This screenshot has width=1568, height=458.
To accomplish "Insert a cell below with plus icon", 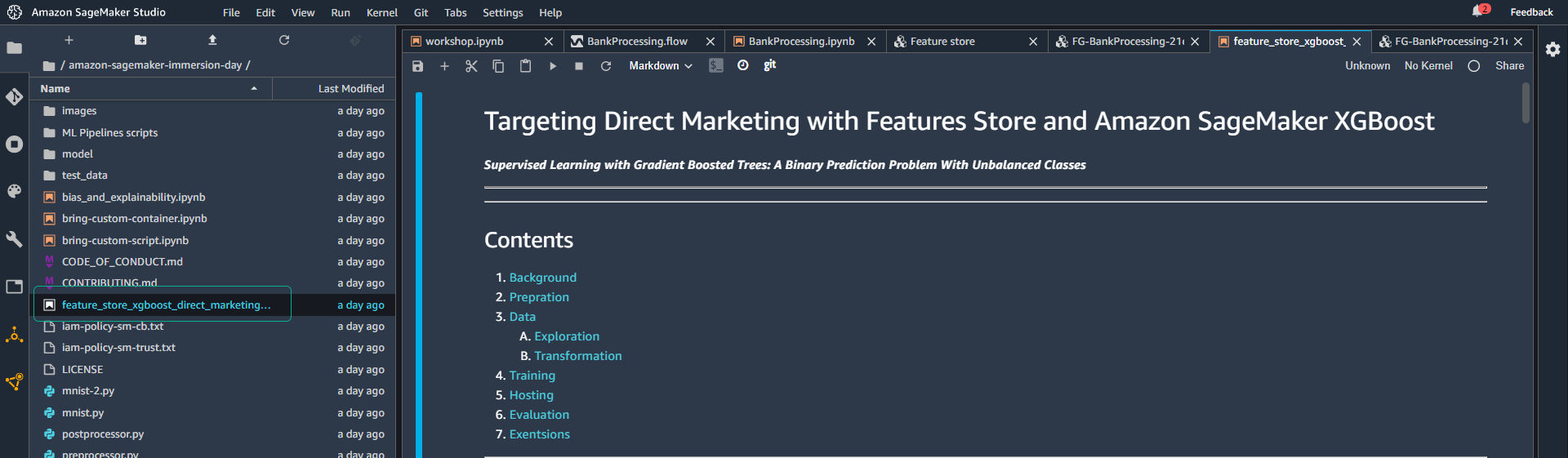I will point(444,66).
